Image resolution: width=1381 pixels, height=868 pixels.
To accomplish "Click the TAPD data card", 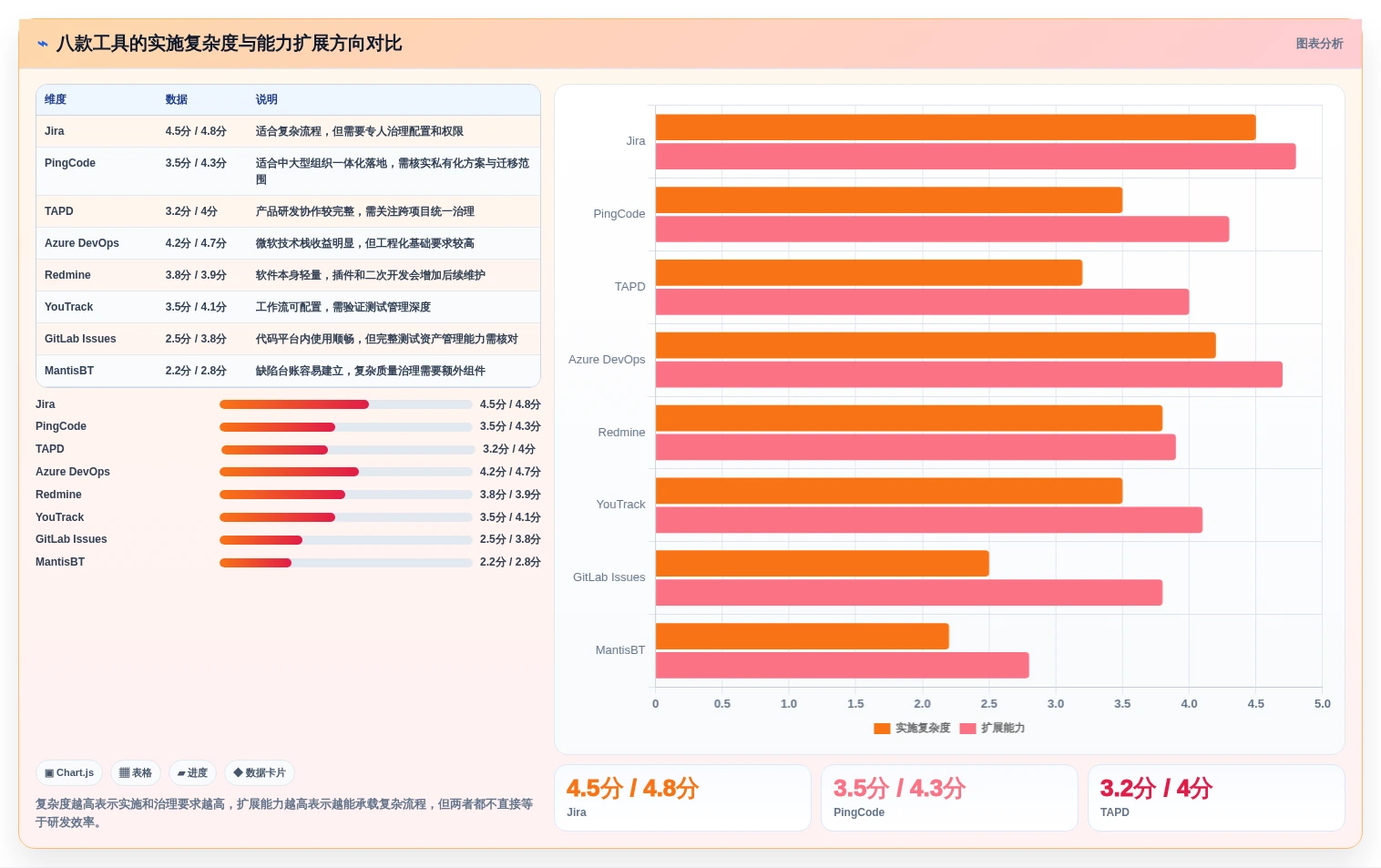I will (x=1216, y=798).
